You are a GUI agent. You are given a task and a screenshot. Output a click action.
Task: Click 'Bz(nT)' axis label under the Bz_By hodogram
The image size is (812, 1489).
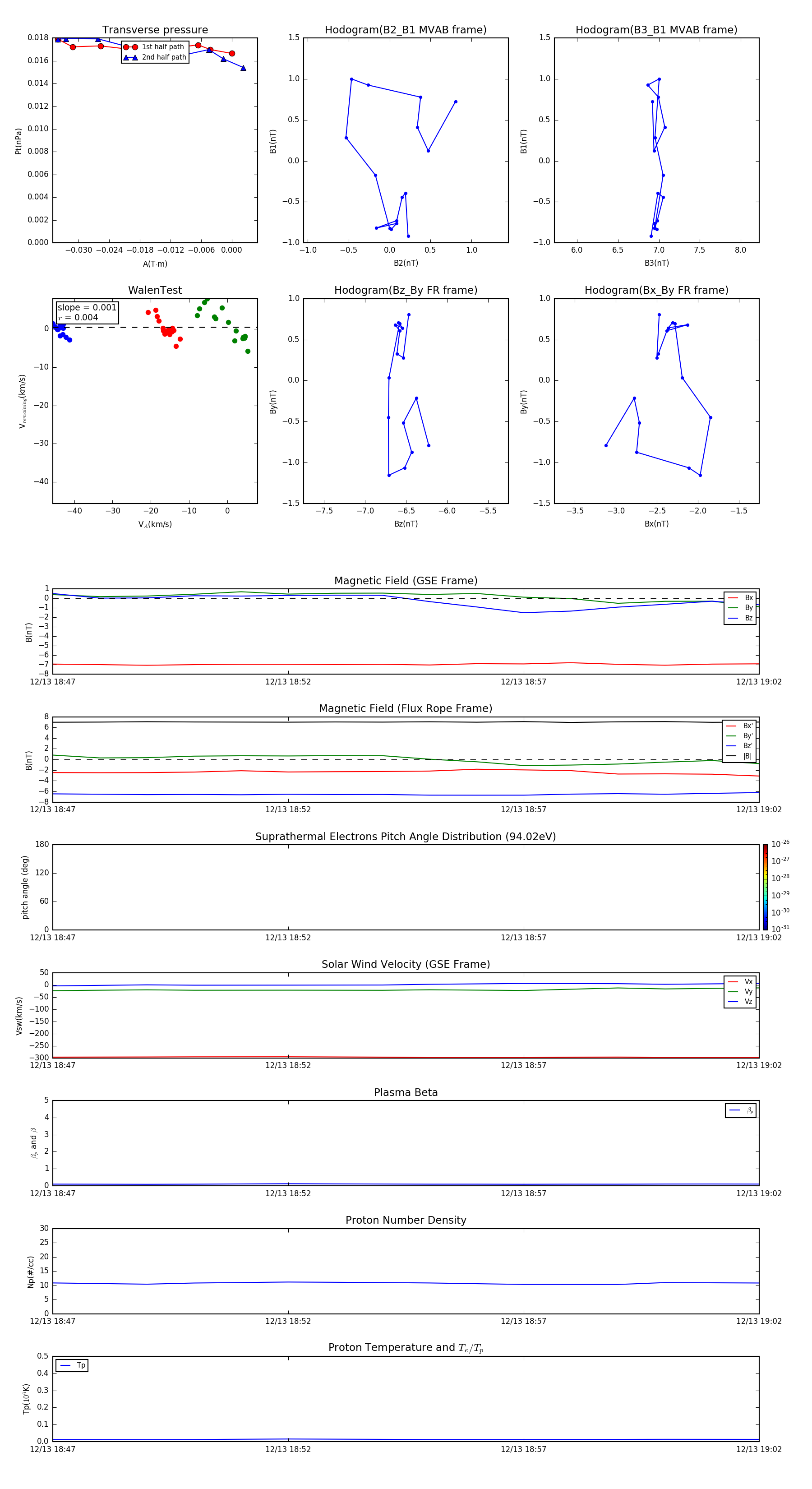click(406, 524)
